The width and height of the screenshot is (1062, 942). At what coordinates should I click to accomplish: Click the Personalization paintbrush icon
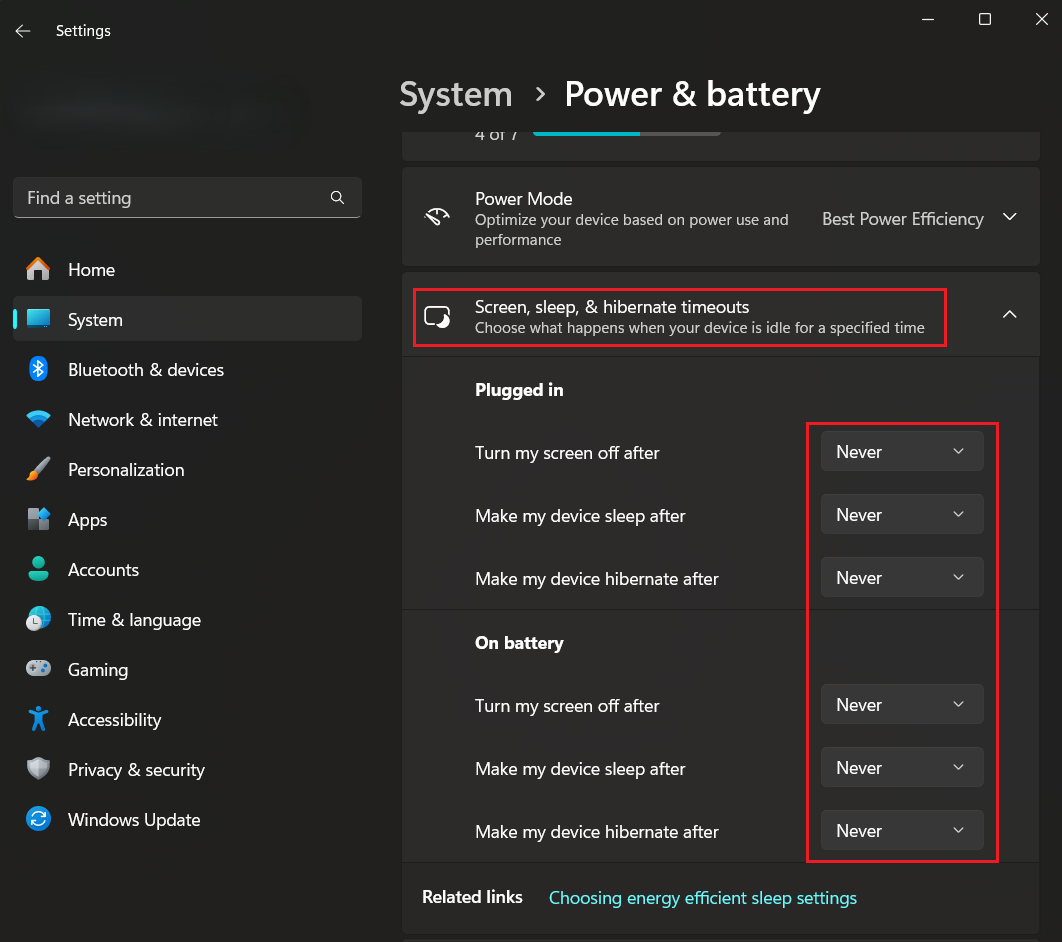point(39,470)
